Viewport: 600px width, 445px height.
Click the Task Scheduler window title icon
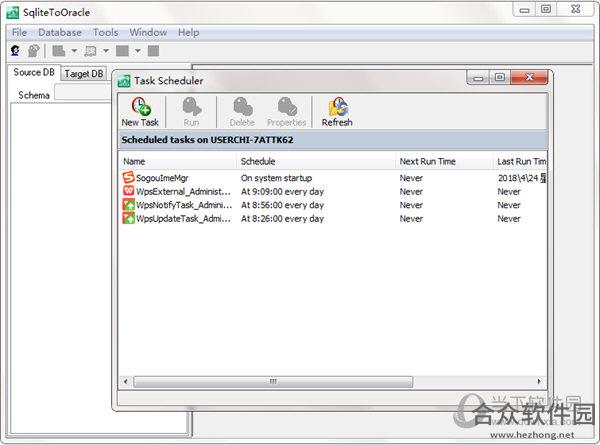pyautogui.click(x=124, y=81)
